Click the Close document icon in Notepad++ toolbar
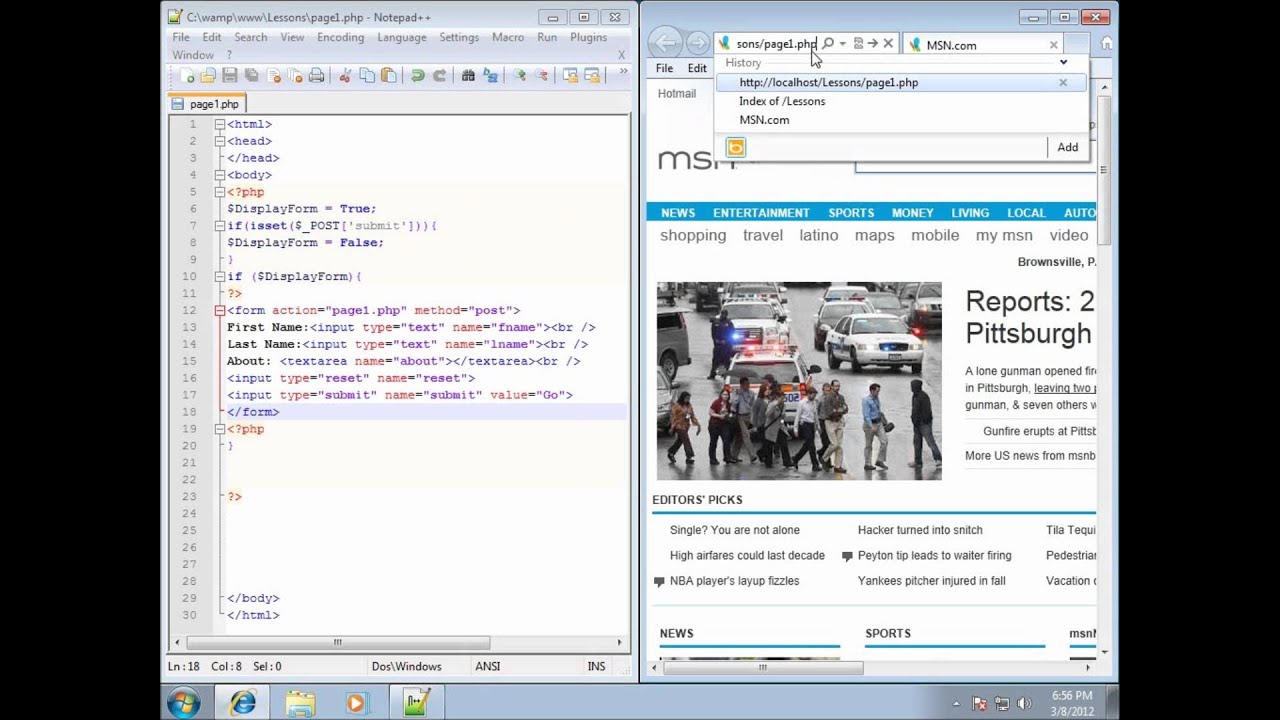The height and width of the screenshot is (720, 1280). (x=274, y=76)
